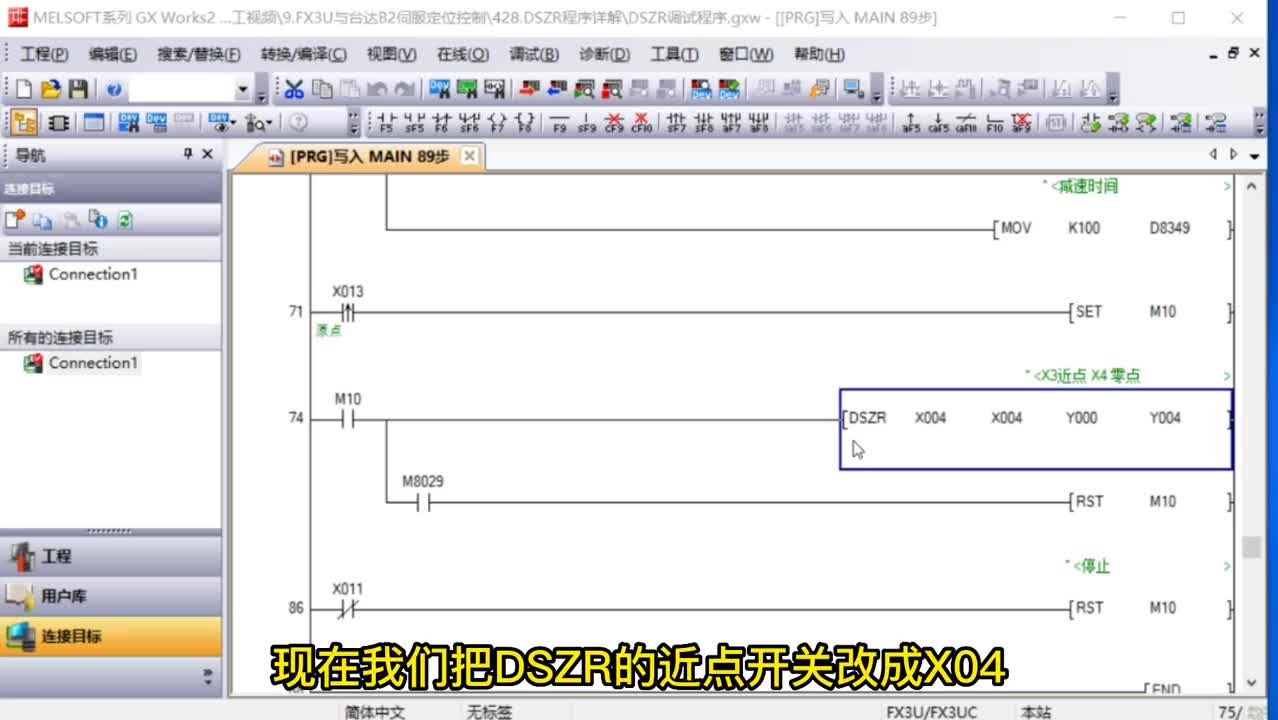
Task: Select the 连接目标 navigation view
Action: 110,636
